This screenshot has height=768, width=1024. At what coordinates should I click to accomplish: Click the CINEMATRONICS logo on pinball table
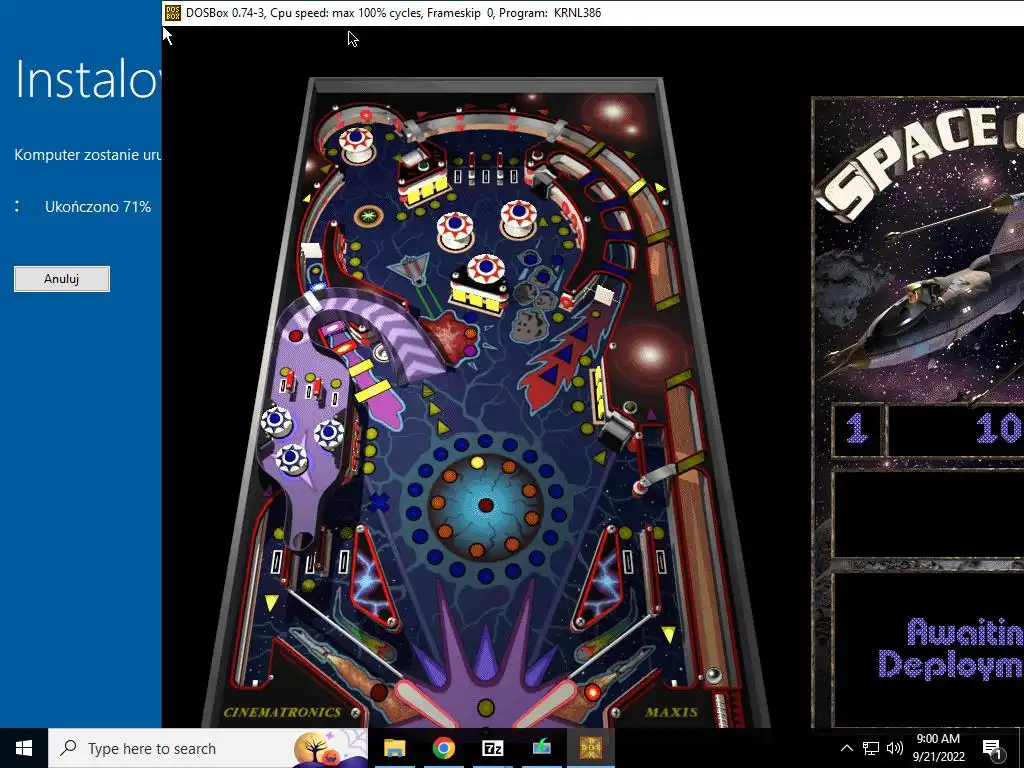[282, 712]
